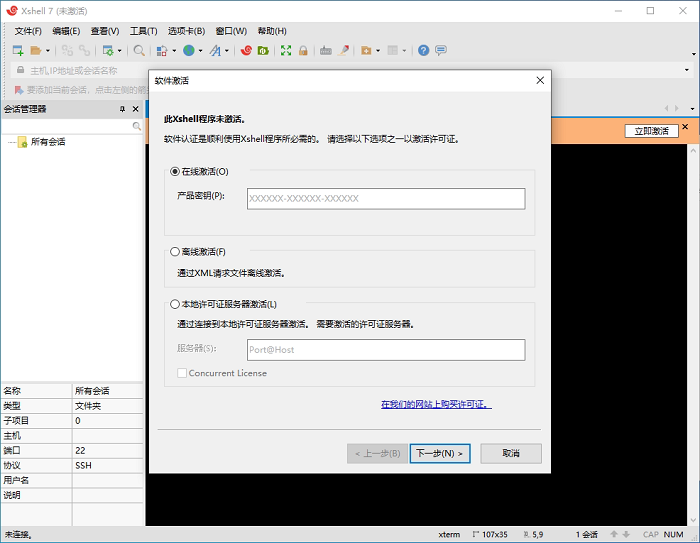The image size is (700, 543).
Task: Pin the session manager panel
Action: 122,109
